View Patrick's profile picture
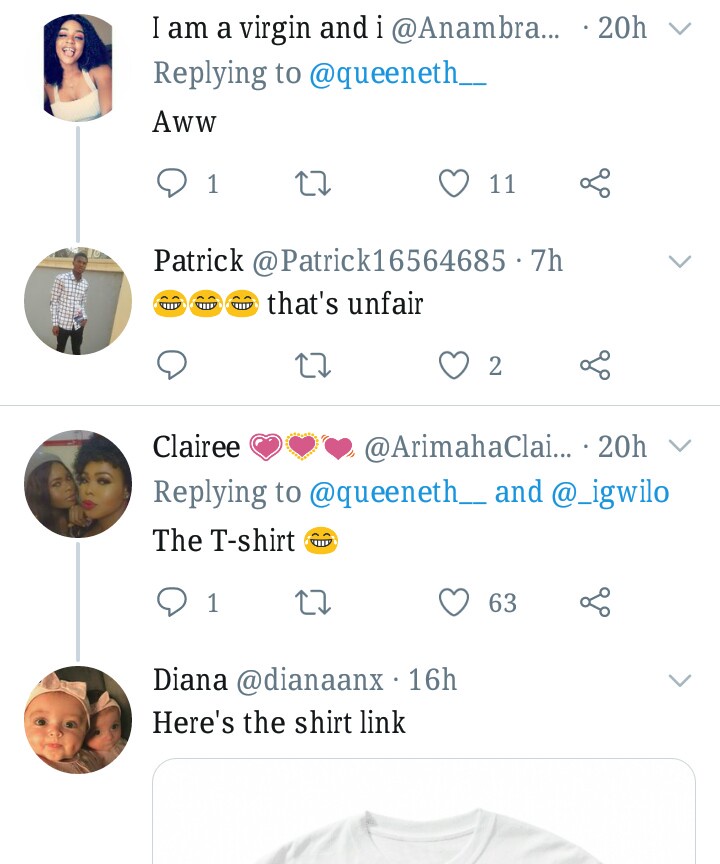 [x=78, y=301]
